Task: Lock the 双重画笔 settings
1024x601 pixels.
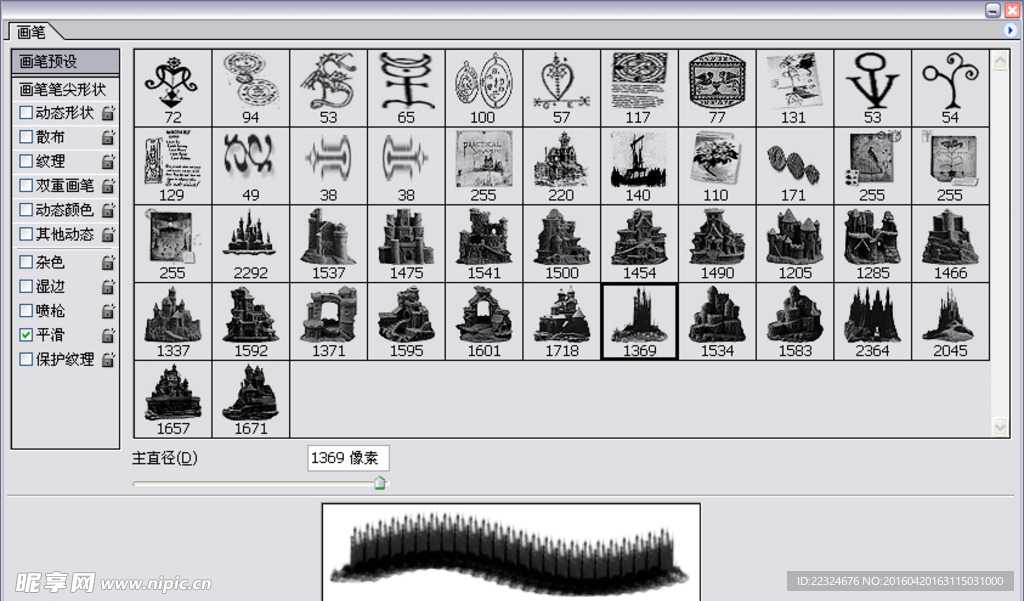Action: click(107, 186)
